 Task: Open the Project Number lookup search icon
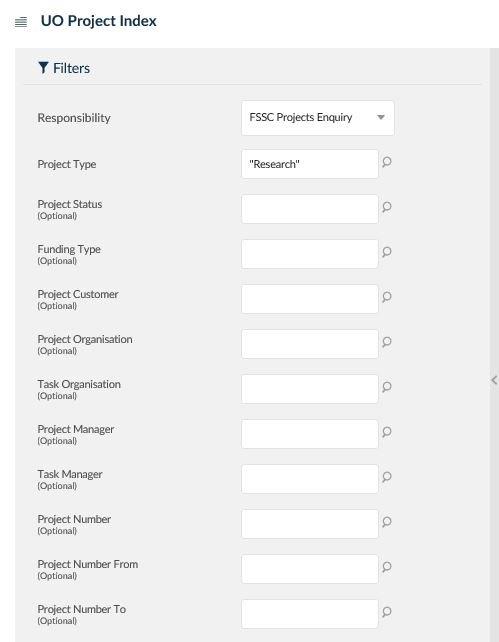(387, 522)
